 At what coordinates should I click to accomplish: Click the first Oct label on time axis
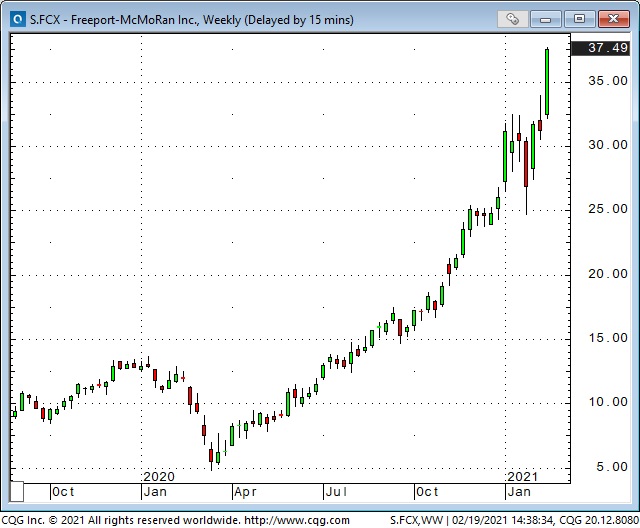63,492
